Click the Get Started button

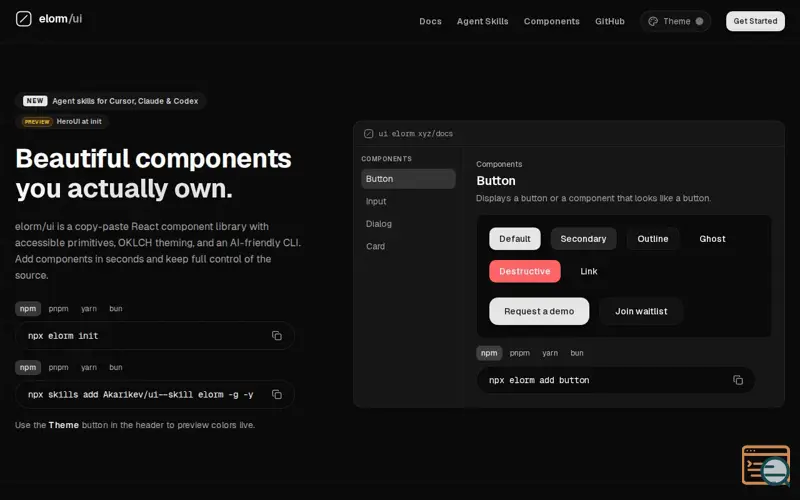[755, 21]
